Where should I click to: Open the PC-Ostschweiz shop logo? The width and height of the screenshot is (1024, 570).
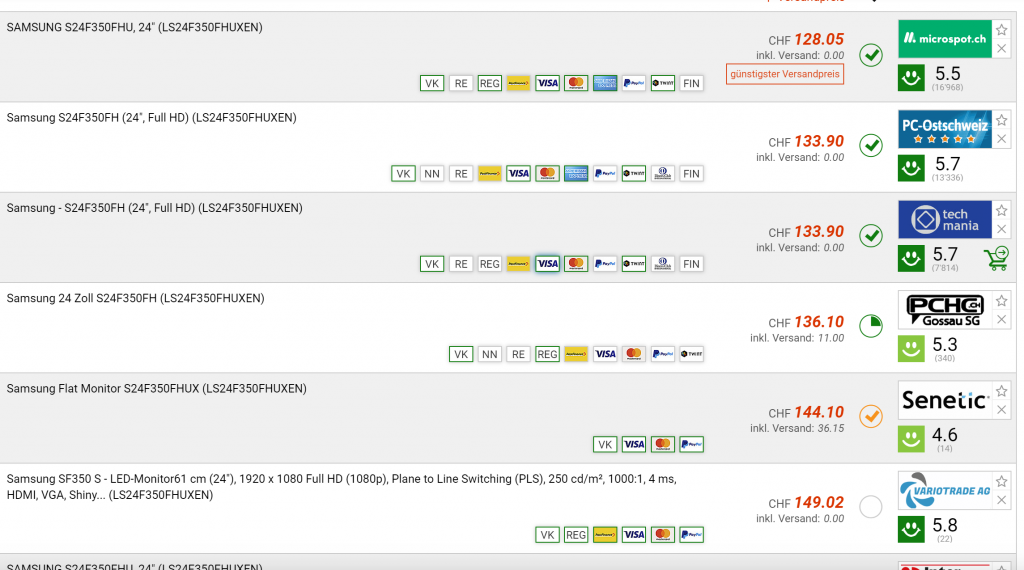pyautogui.click(x=945, y=129)
